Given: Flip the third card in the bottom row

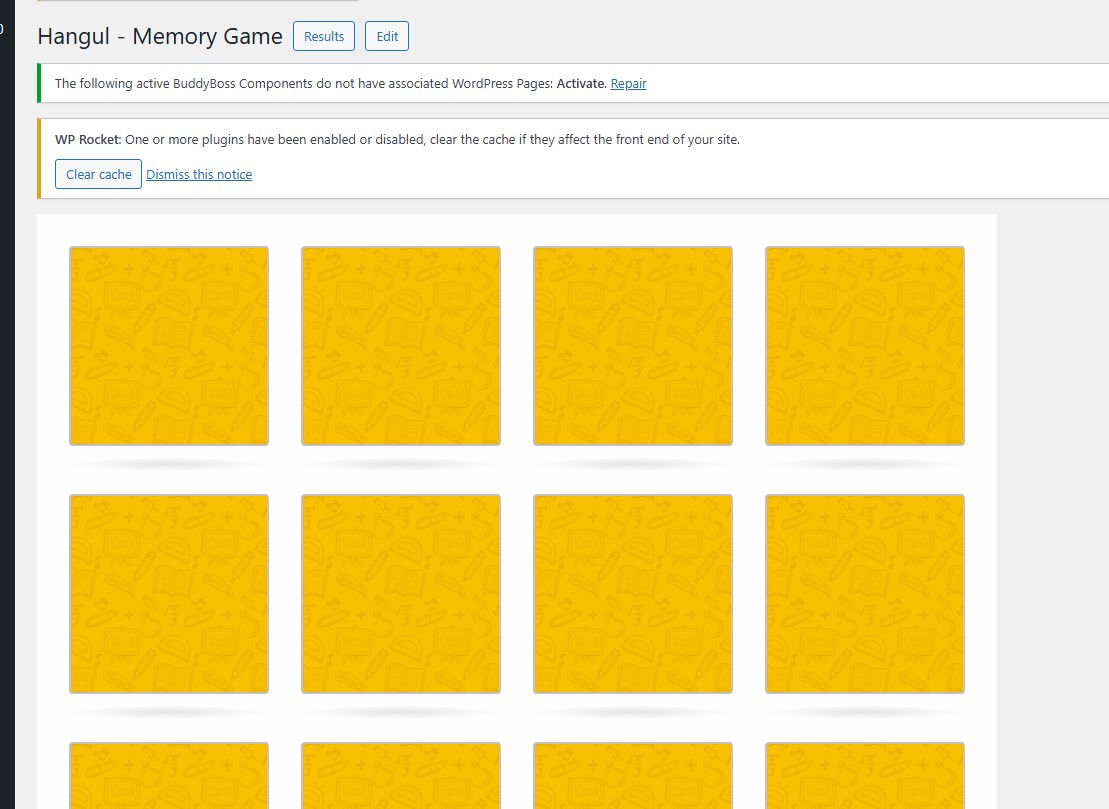Looking at the screenshot, I should [x=633, y=776].
